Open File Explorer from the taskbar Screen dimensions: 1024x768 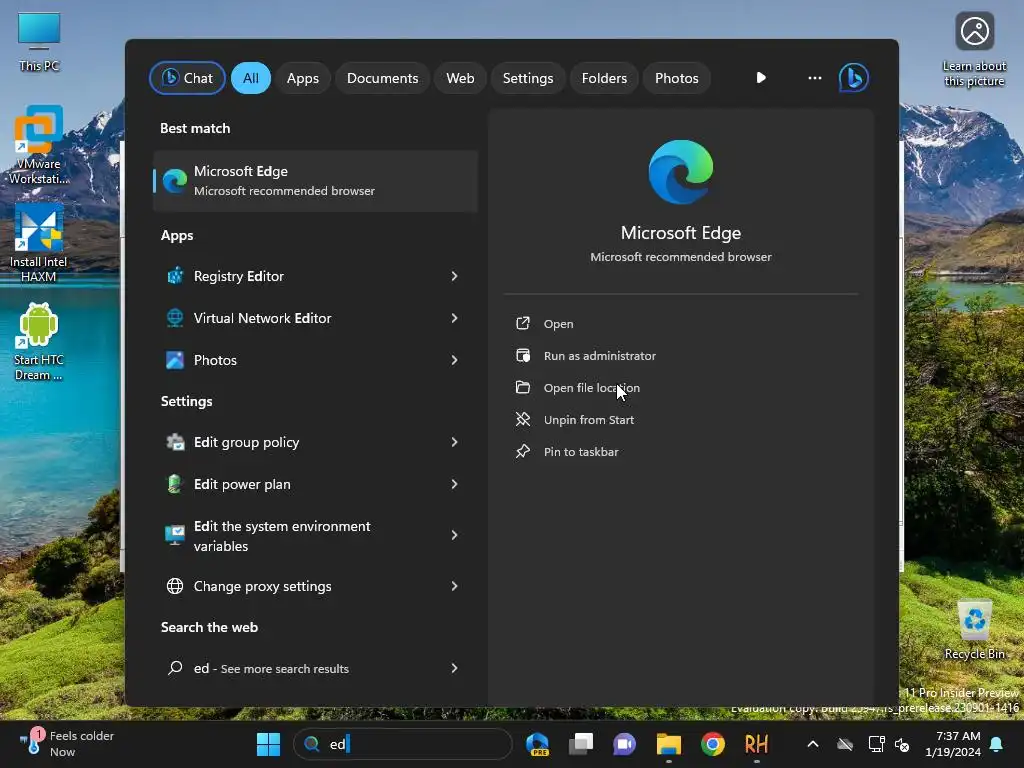pyautogui.click(x=669, y=744)
